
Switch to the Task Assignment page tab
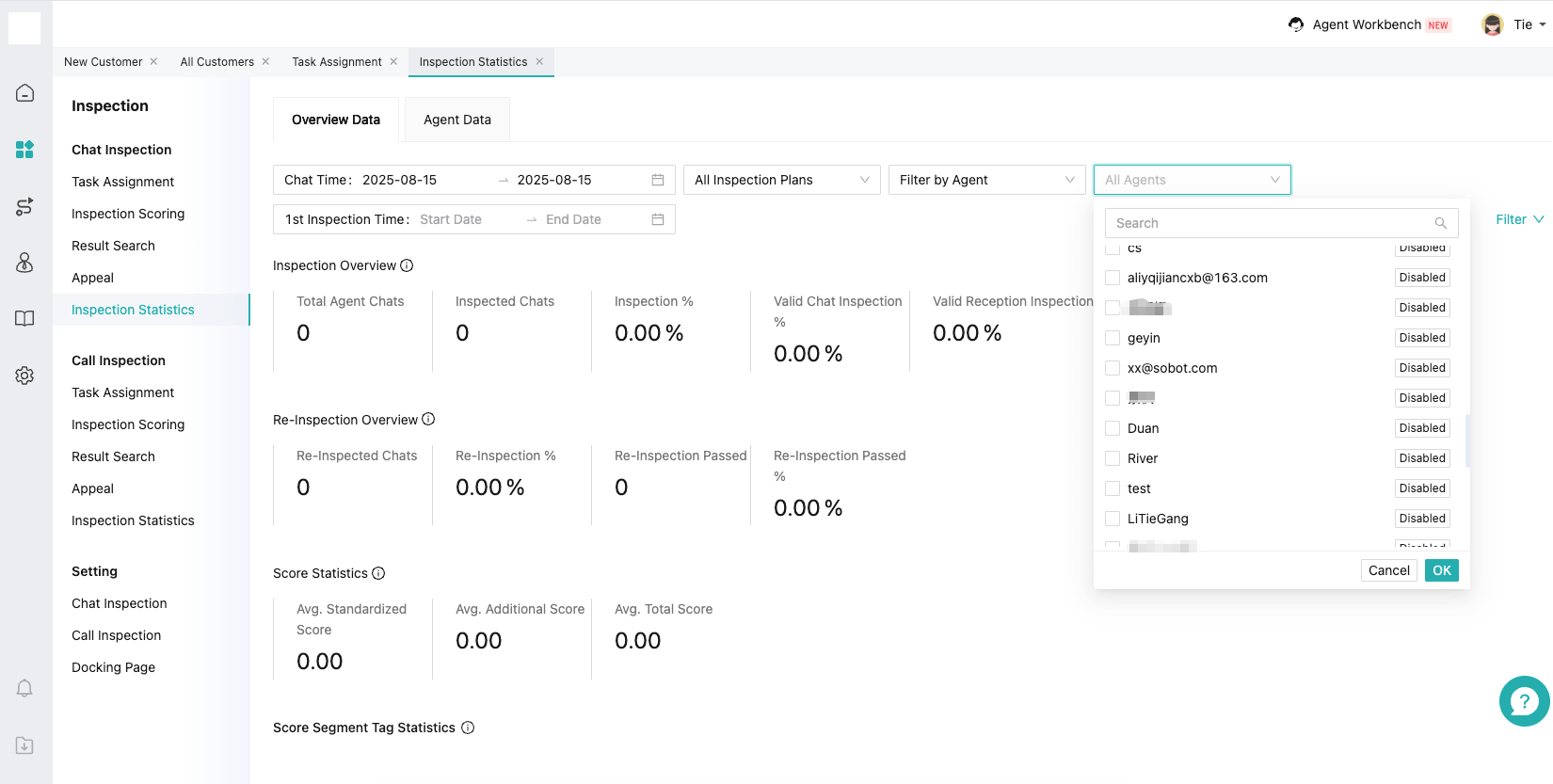(337, 61)
